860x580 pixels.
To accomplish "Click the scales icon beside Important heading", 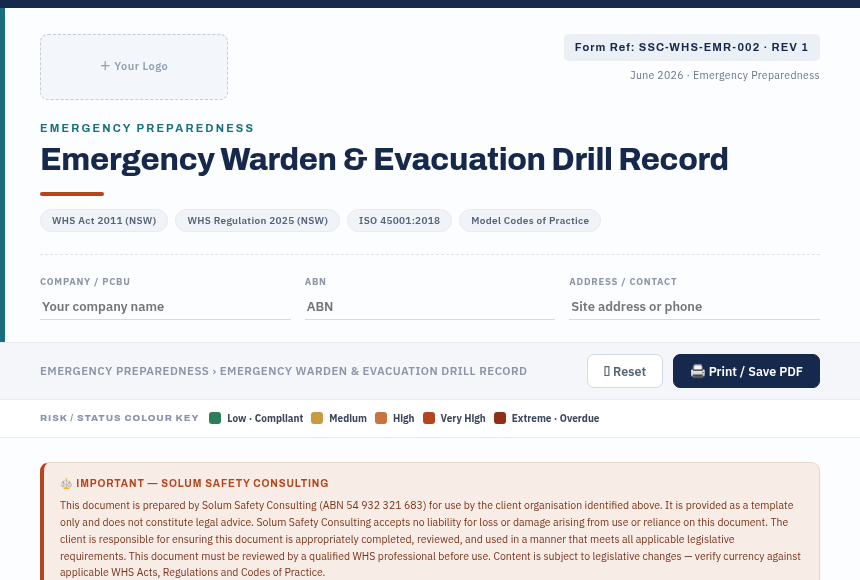I will pos(66,483).
